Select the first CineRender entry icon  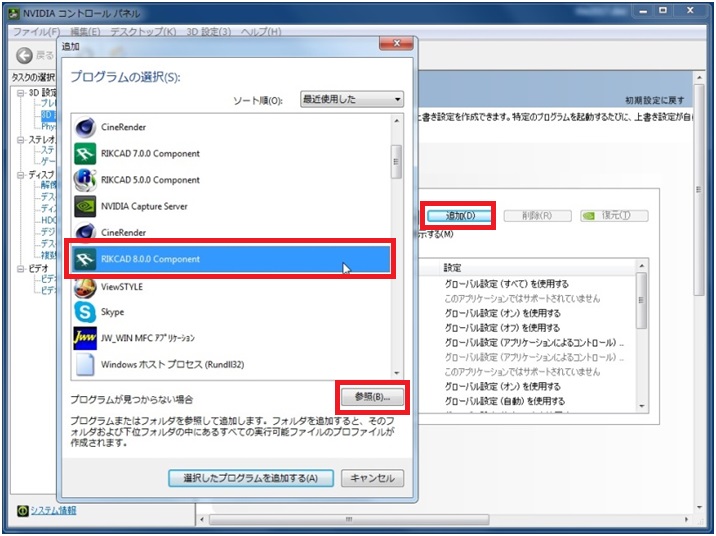(x=85, y=127)
